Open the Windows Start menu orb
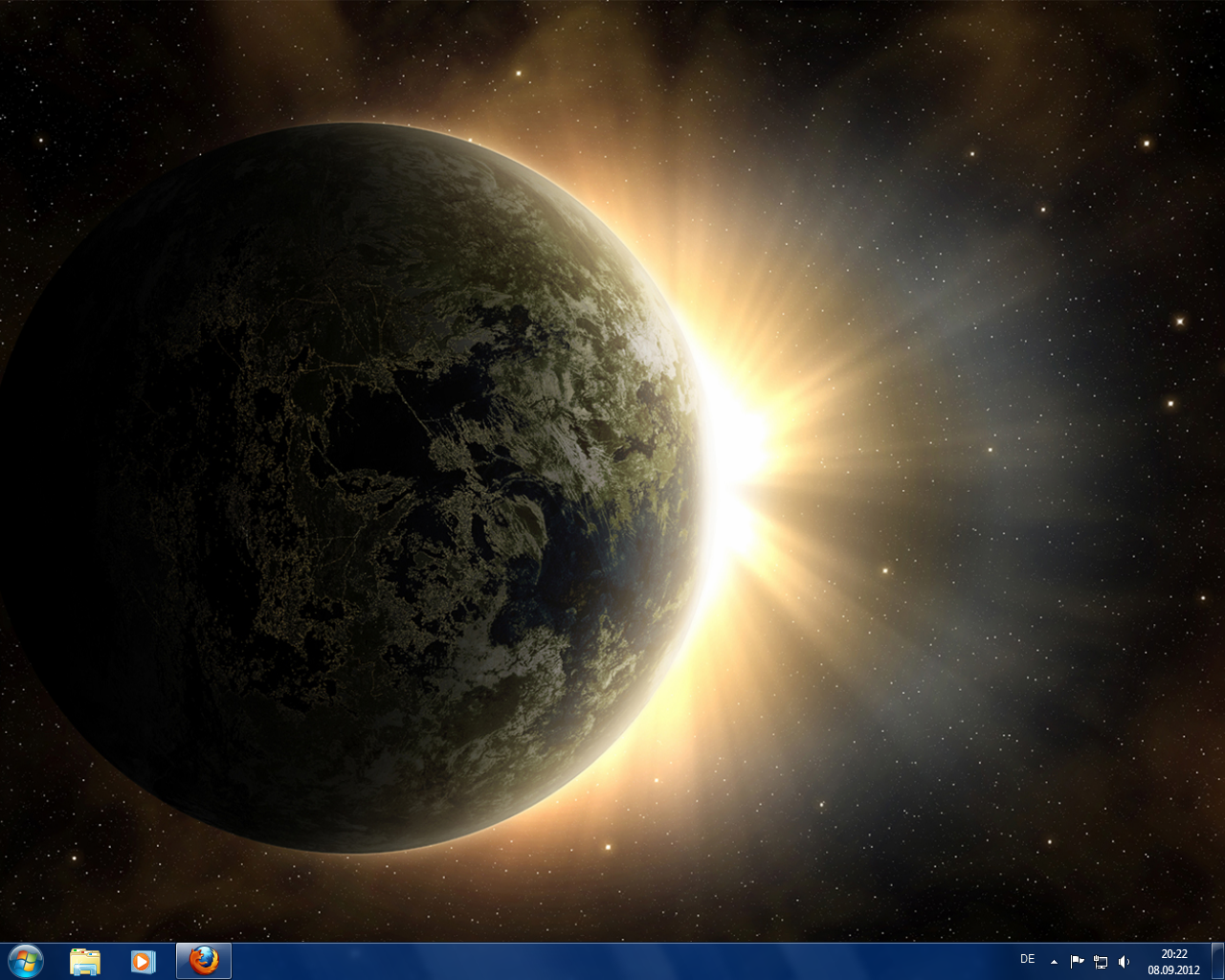This screenshot has height=980, width=1225. pos(25,960)
